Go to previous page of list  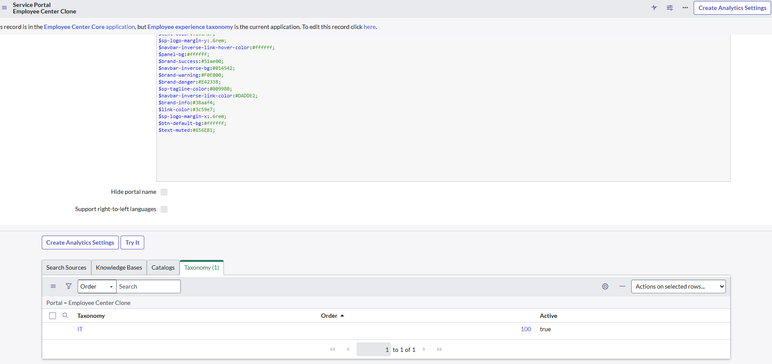[348, 349]
